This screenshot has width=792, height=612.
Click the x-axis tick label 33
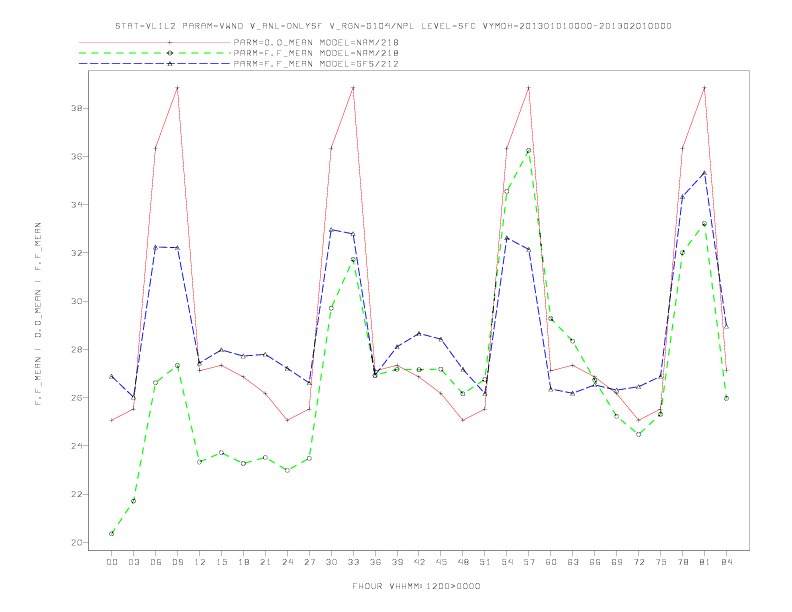point(353,562)
